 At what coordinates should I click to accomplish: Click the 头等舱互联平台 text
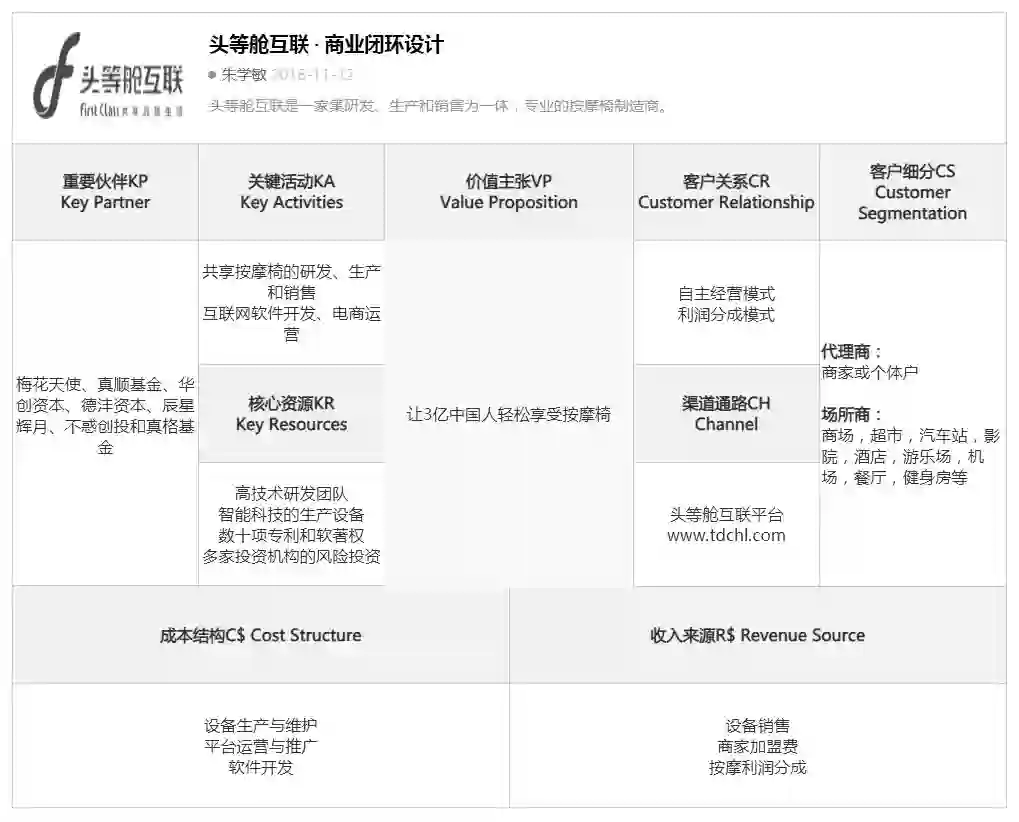coord(726,515)
